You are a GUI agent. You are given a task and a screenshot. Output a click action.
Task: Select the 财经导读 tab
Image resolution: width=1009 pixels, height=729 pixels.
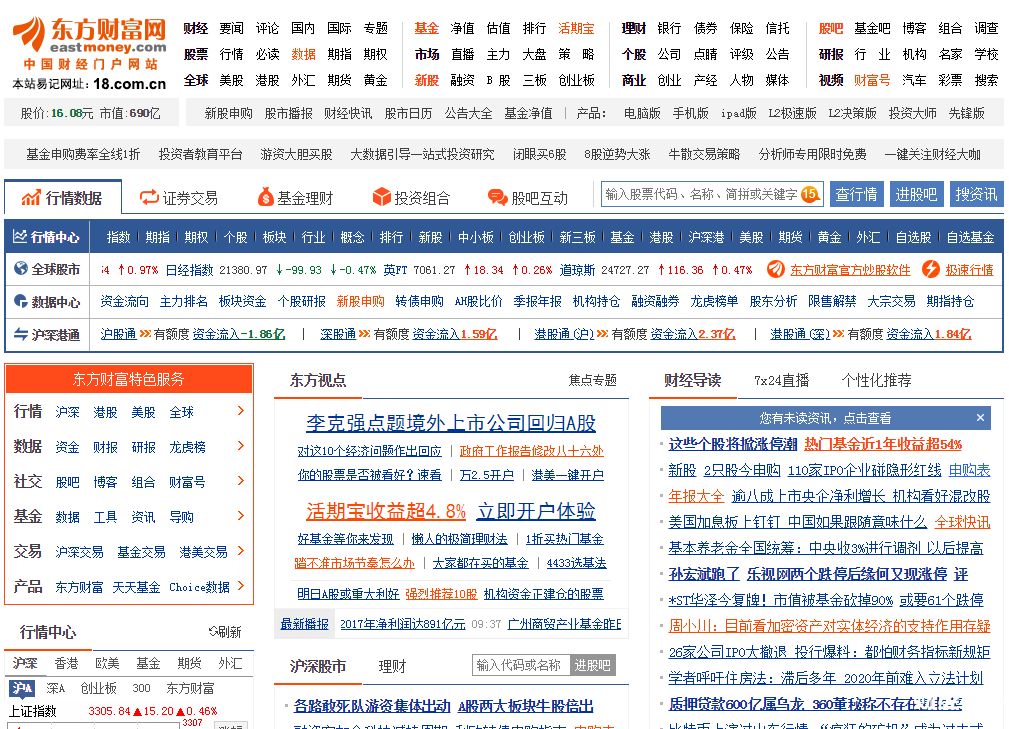(692, 380)
